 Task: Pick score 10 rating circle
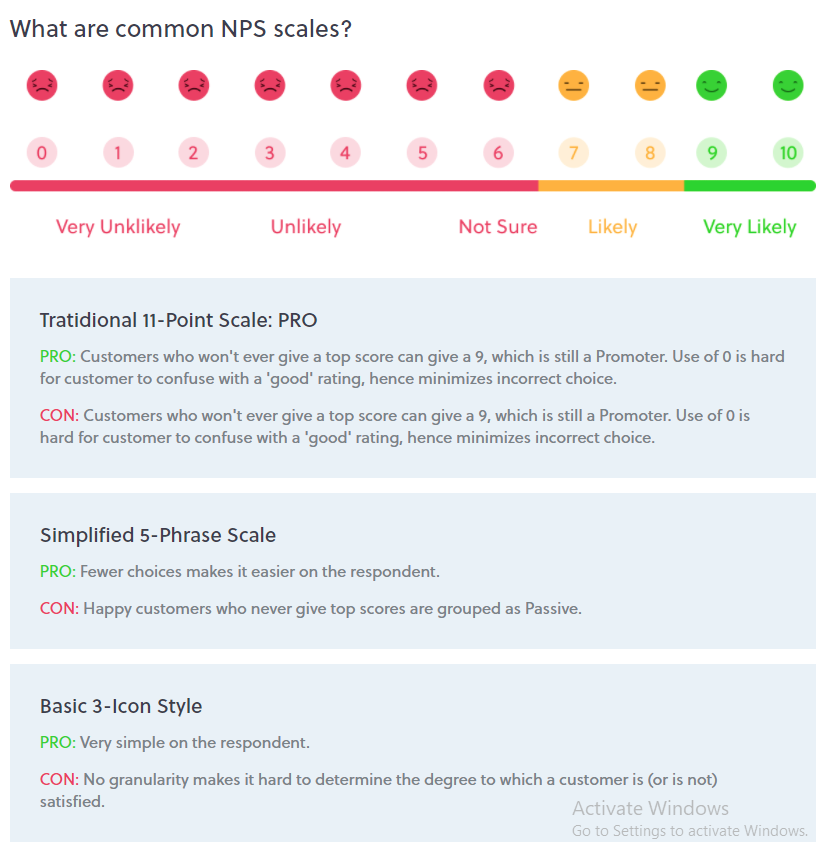[x=788, y=153]
